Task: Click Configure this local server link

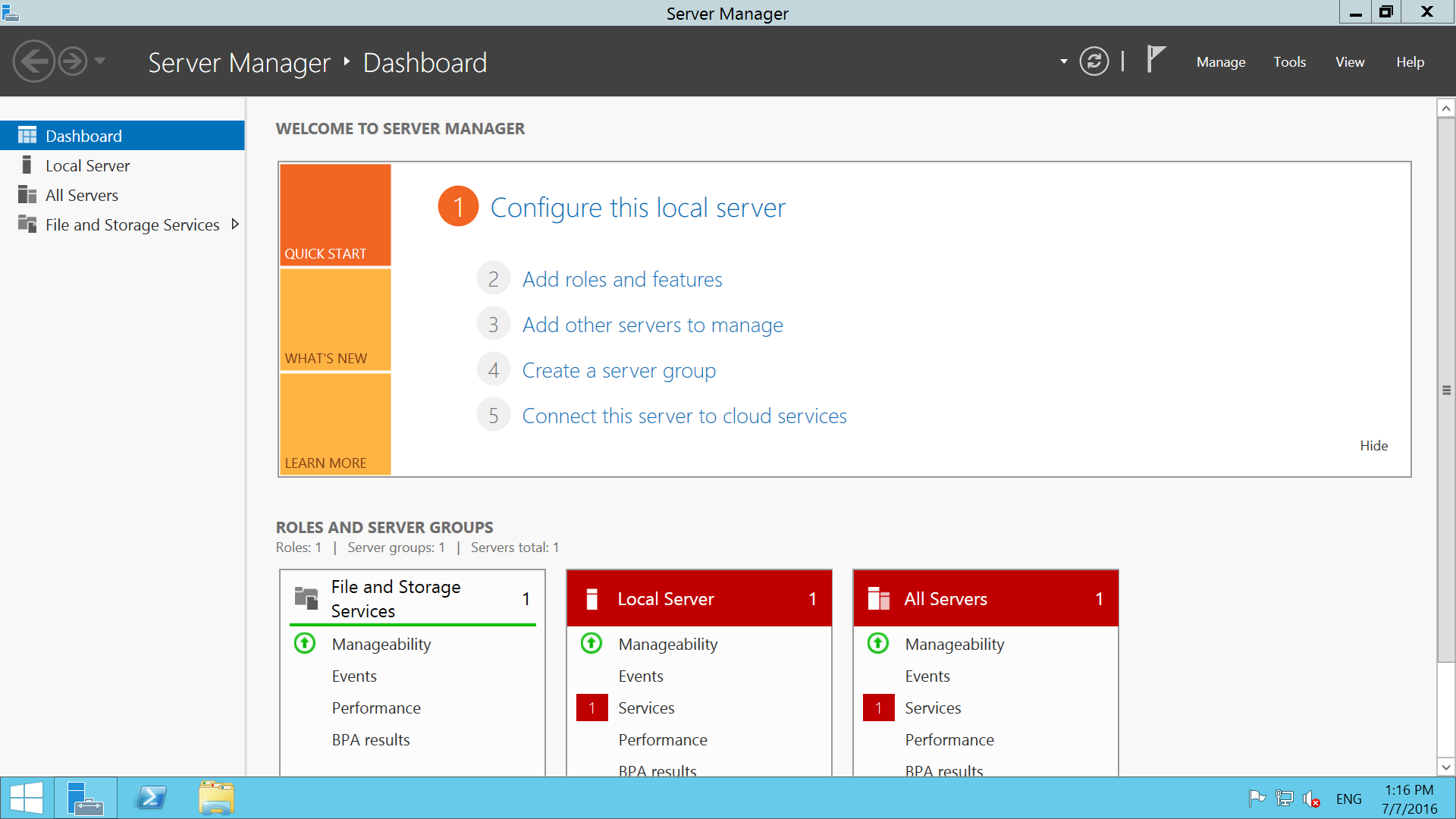Action: coord(638,207)
